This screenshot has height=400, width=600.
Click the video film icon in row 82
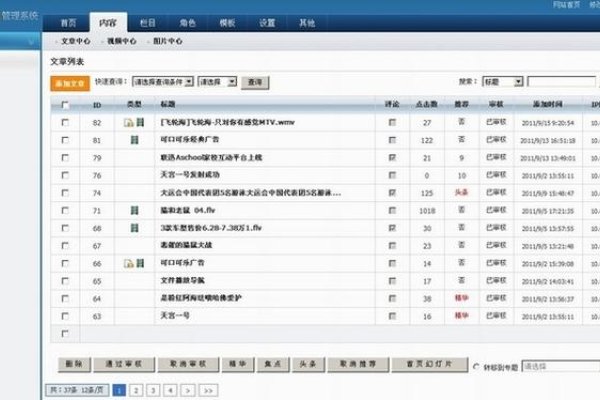[x=140, y=122]
